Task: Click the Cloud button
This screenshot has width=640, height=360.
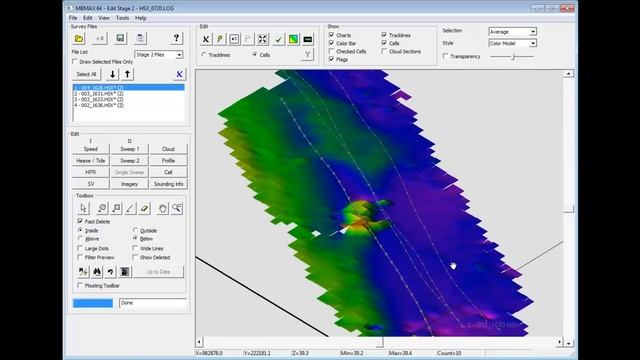Action: (168, 149)
